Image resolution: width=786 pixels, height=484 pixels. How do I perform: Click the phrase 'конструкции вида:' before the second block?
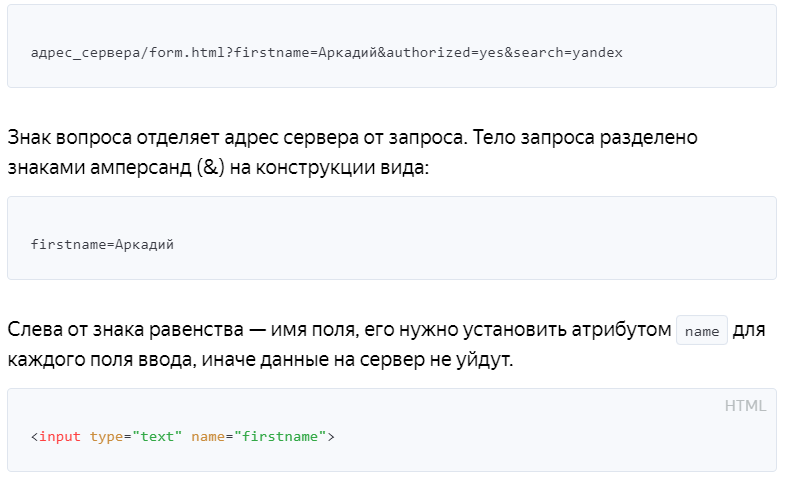pos(342,168)
